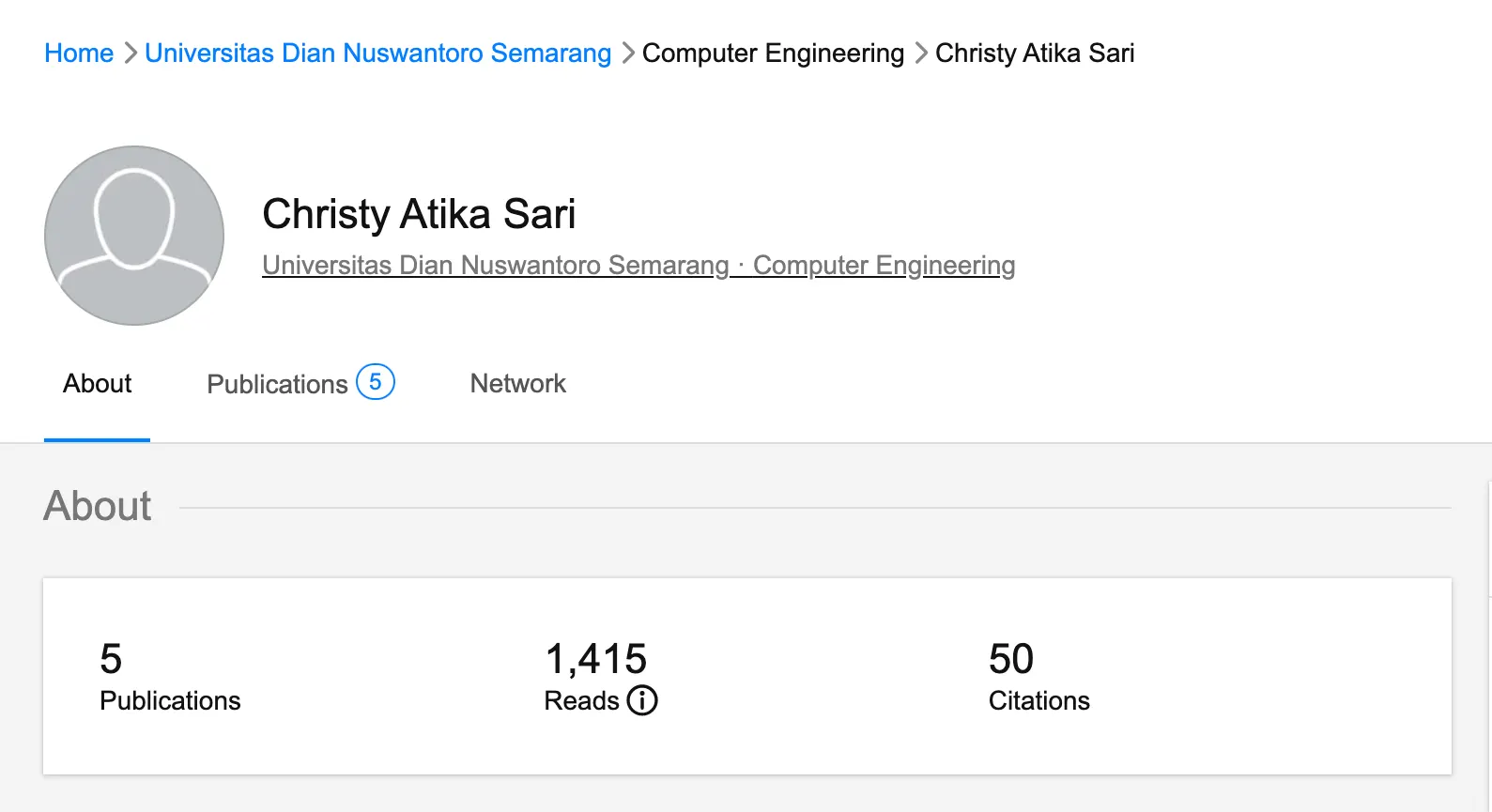The width and height of the screenshot is (1492, 812).
Task: Click the chevron before the Christy Atika Sari breadcrumb
Action: point(921,54)
